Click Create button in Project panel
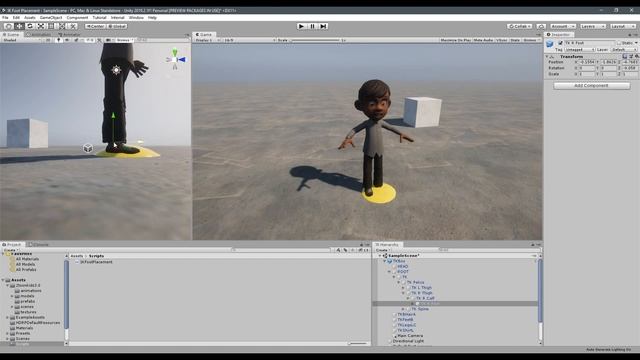This screenshot has height=360, width=640. [x=10, y=250]
